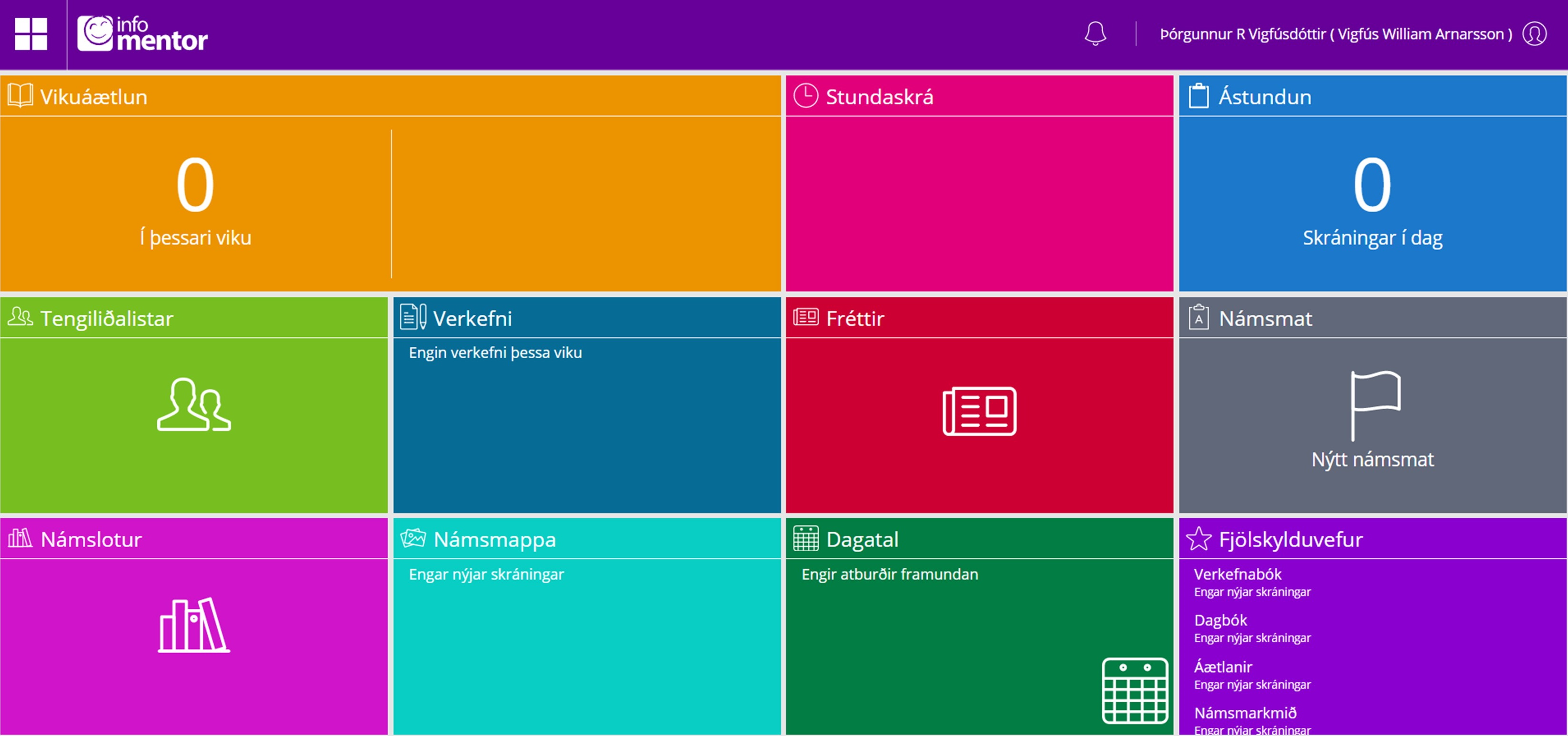This screenshot has width=1568, height=736.
Task: Open the Fréttir tile title
Action: [x=855, y=318]
